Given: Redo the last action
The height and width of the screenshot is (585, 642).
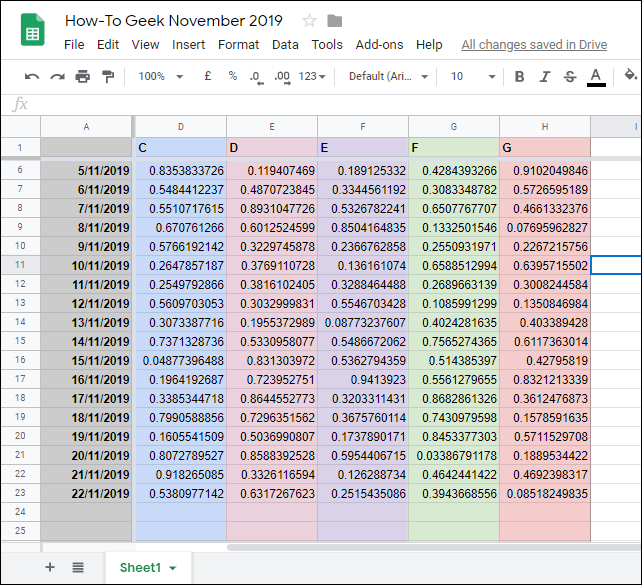Looking at the screenshot, I should (57, 77).
